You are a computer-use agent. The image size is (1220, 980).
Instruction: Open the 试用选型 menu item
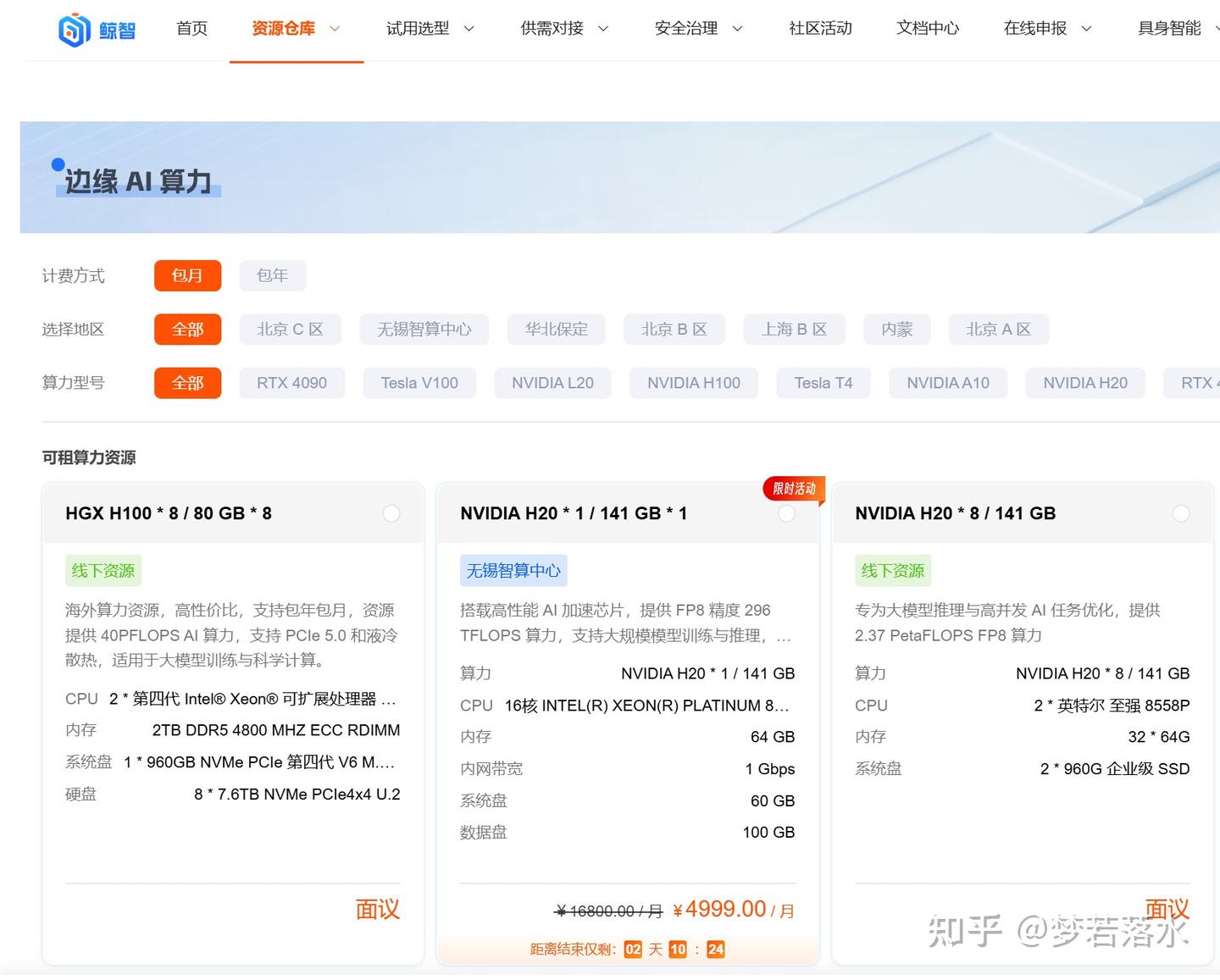tap(418, 29)
